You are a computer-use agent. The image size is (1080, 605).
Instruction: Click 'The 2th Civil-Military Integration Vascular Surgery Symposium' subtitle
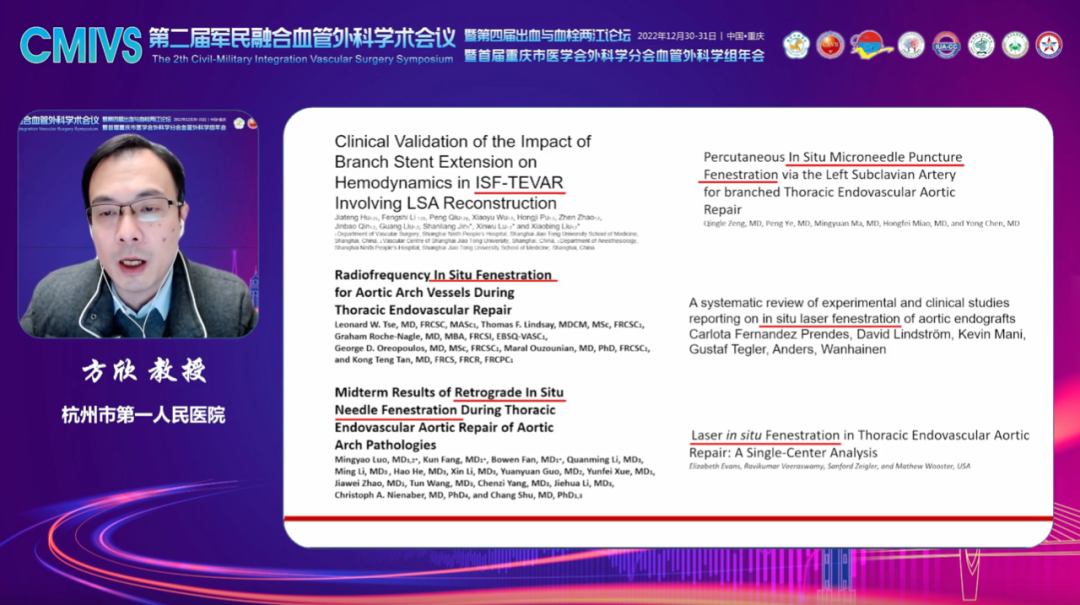tap(302, 59)
